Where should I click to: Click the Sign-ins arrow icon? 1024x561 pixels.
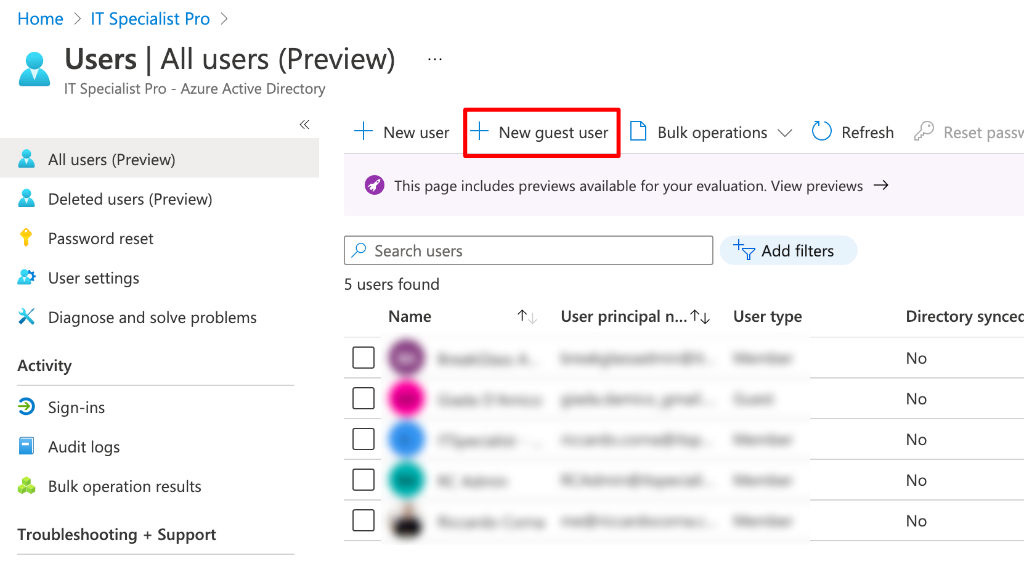26,406
